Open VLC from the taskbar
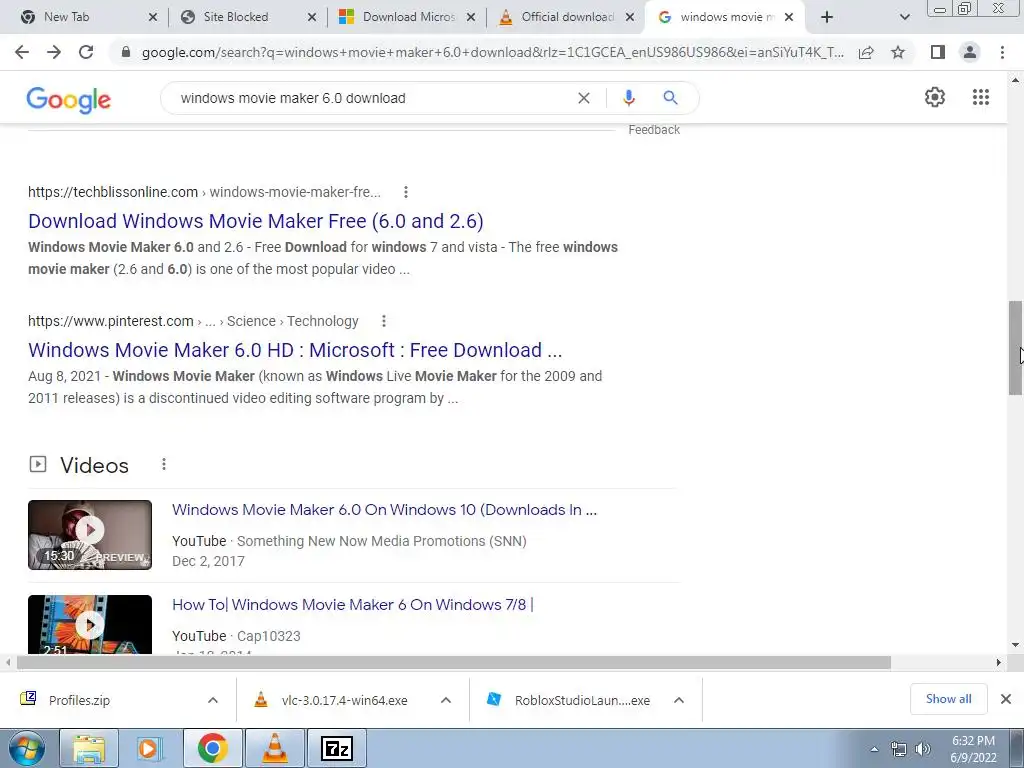 point(274,748)
